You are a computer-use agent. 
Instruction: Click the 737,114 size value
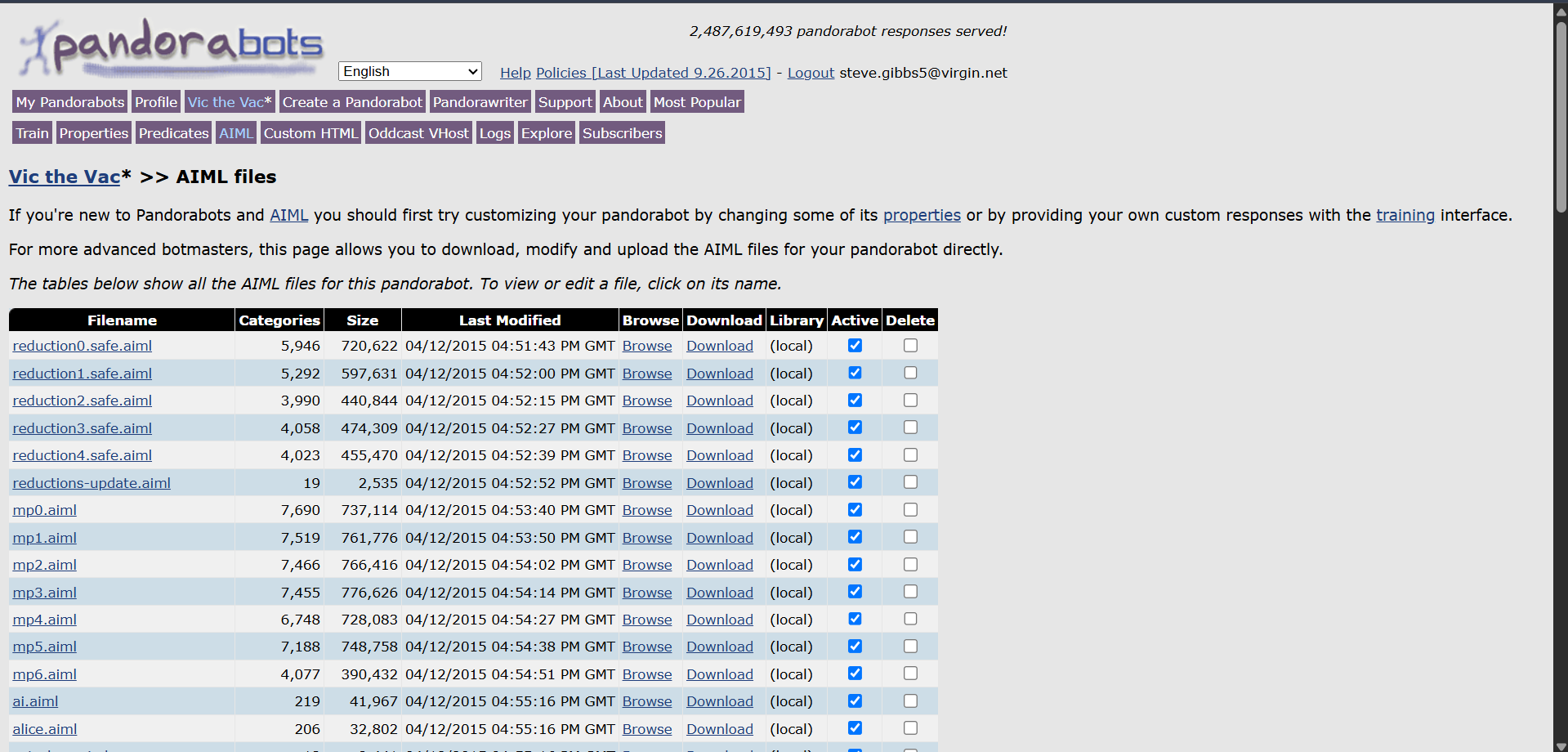[369, 510]
